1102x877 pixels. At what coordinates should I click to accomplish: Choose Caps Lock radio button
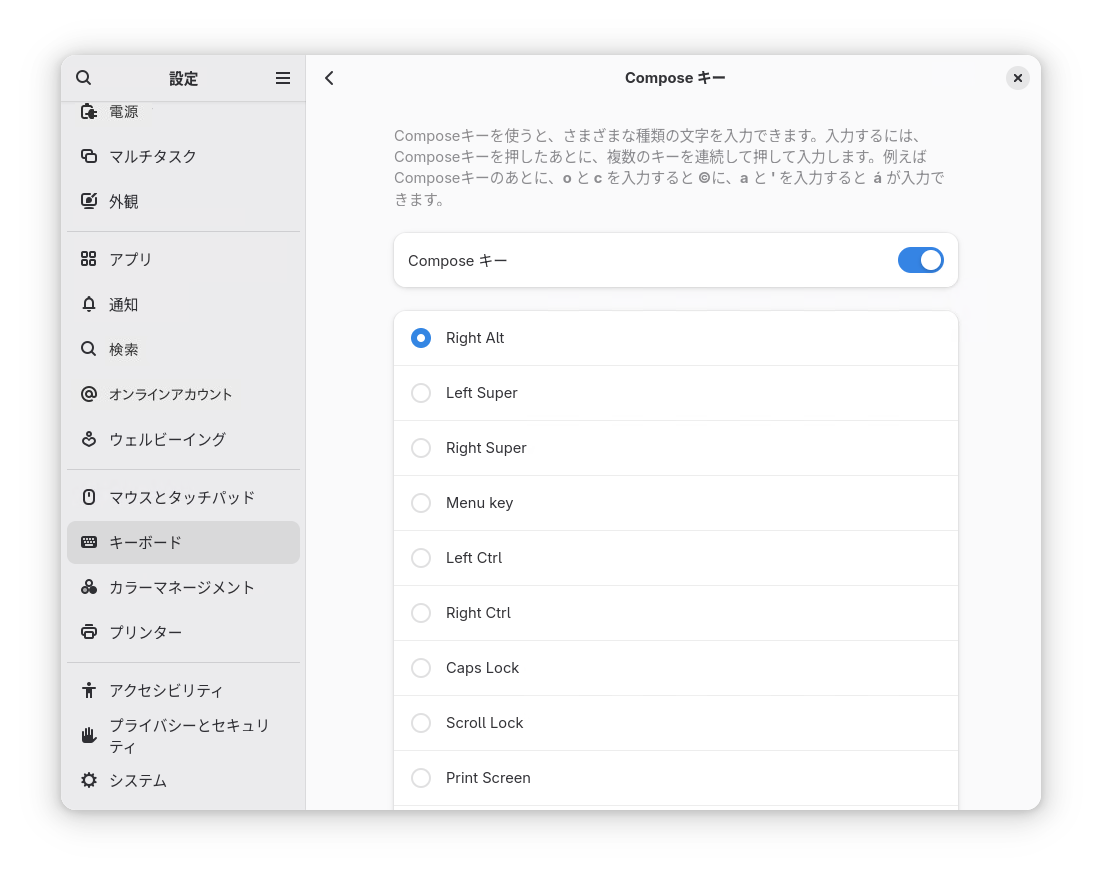pyautogui.click(x=421, y=668)
